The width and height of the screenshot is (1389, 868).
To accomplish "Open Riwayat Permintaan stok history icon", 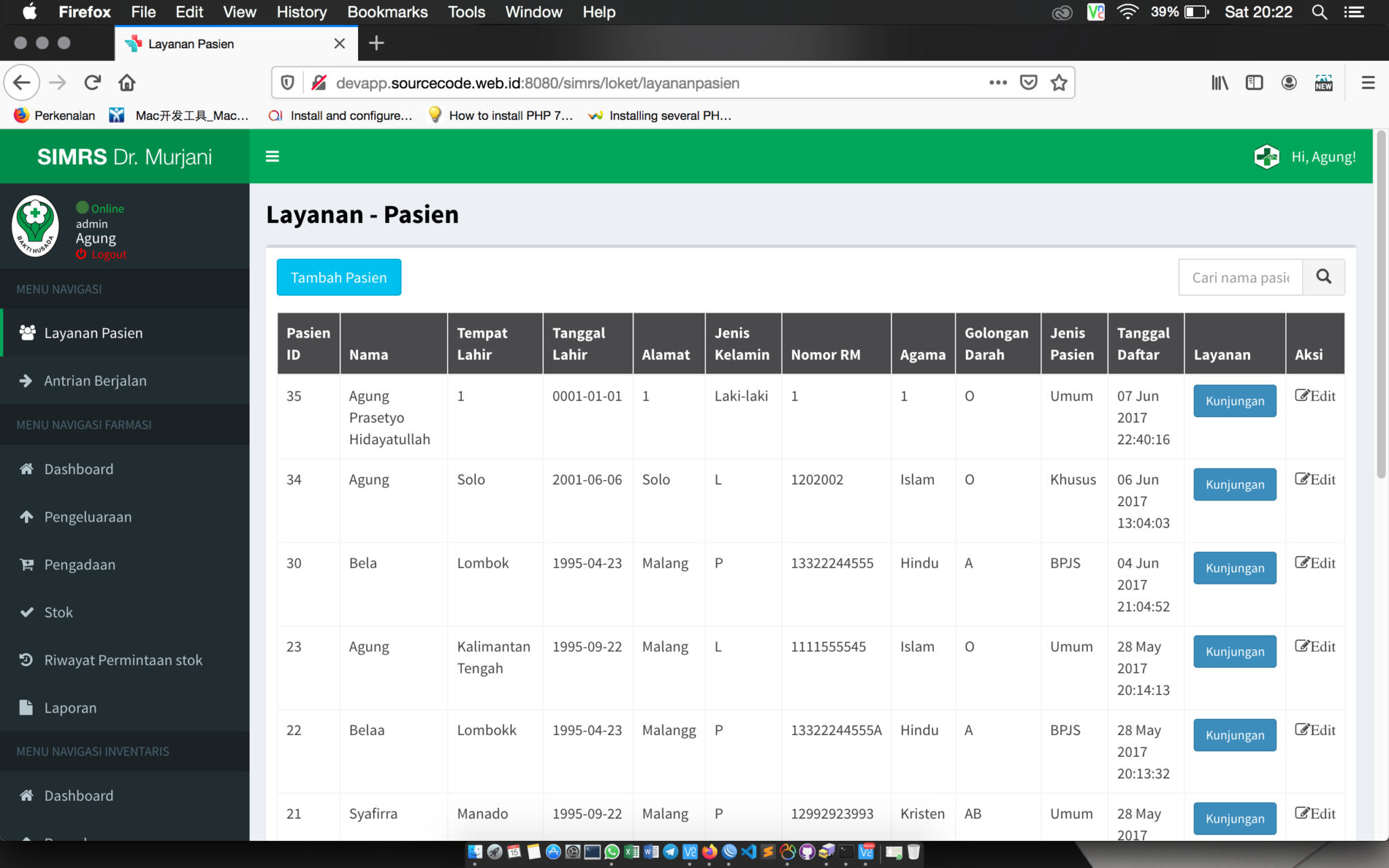I will click(x=26, y=659).
